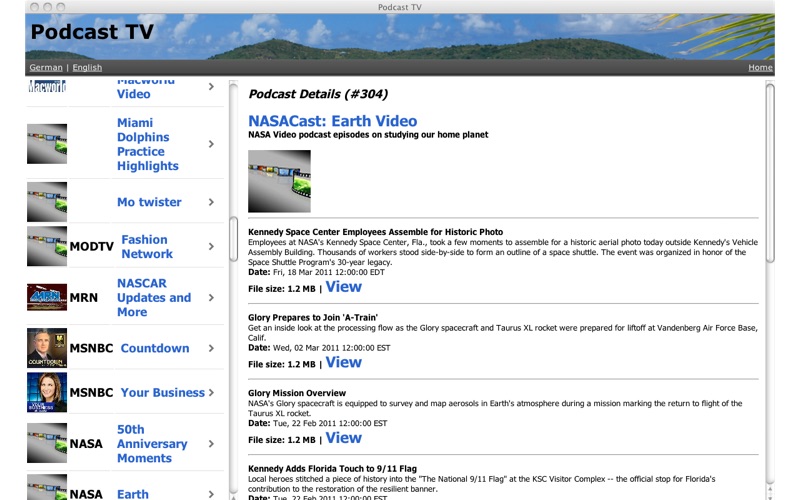Open the MRN NASCAR logo thumbnail
The width and height of the screenshot is (800, 500).
click(x=47, y=297)
